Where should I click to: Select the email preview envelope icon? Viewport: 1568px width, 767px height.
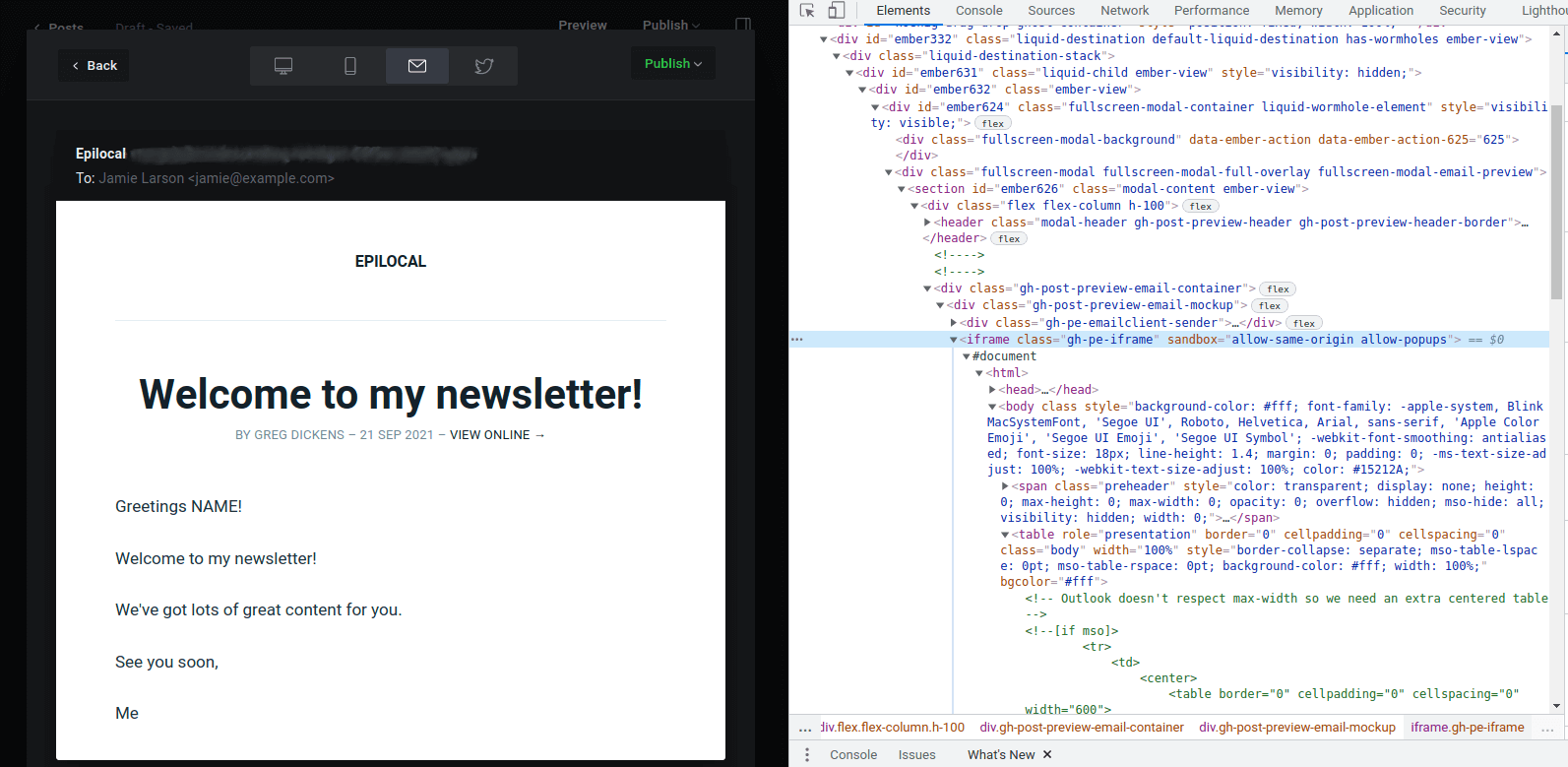coord(417,66)
